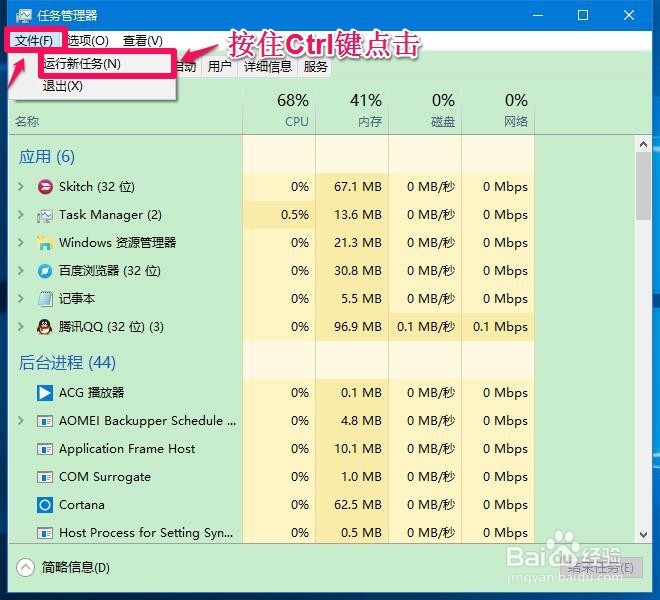The width and height of the screenshot is (660, 600).
Task: Click the 0.1 Mbps network cell for QQ
Action: coord(500,327)
